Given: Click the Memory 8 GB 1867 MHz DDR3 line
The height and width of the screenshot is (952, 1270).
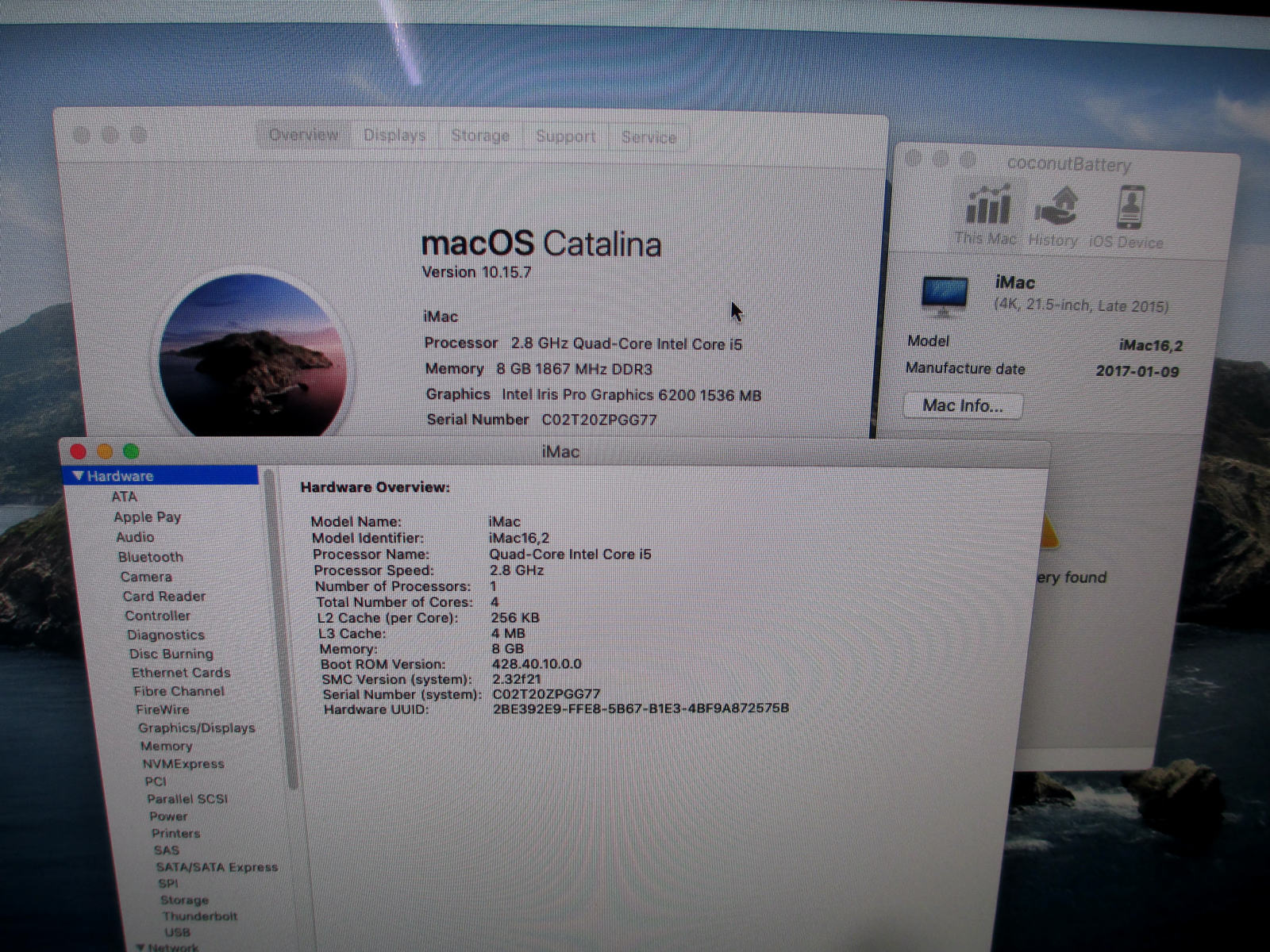Looking at the screenshot, I should point(539,369).
